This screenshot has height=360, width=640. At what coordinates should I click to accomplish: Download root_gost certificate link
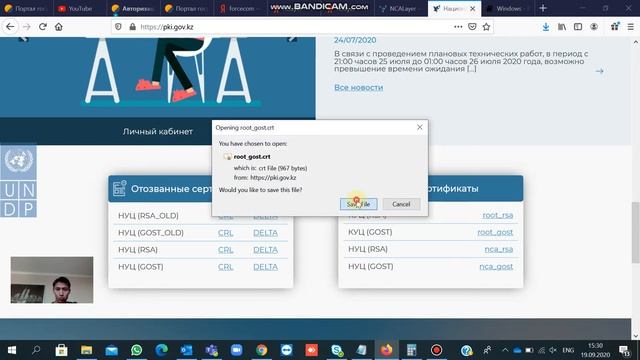point(495,232)
